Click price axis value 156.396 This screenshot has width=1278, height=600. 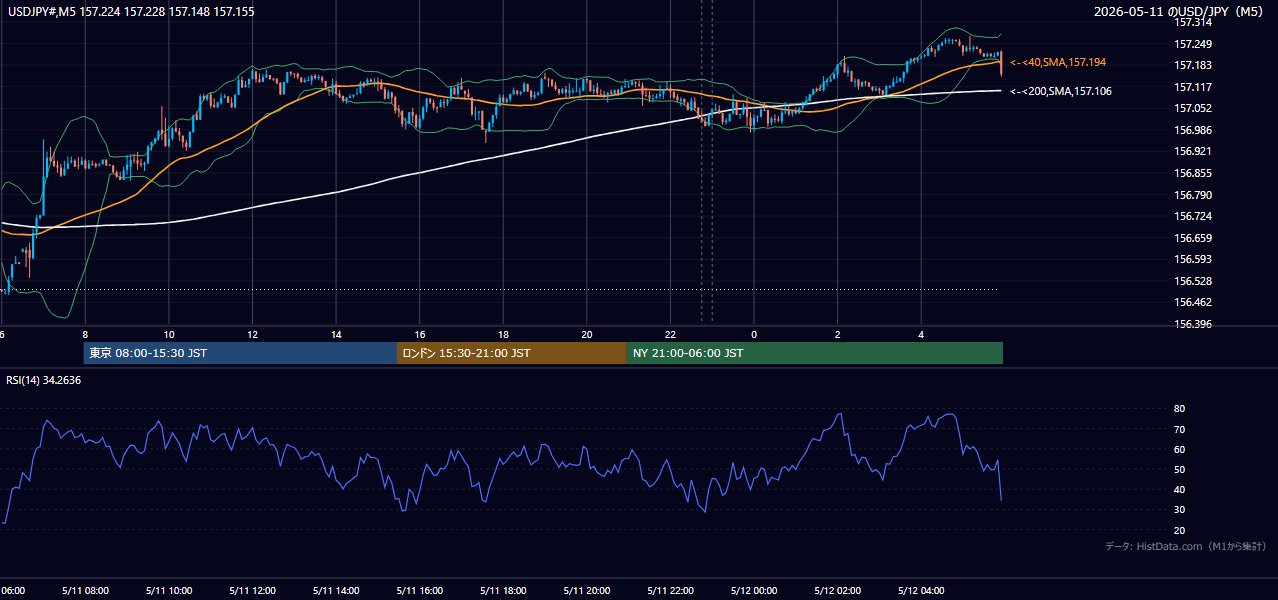1193,324
